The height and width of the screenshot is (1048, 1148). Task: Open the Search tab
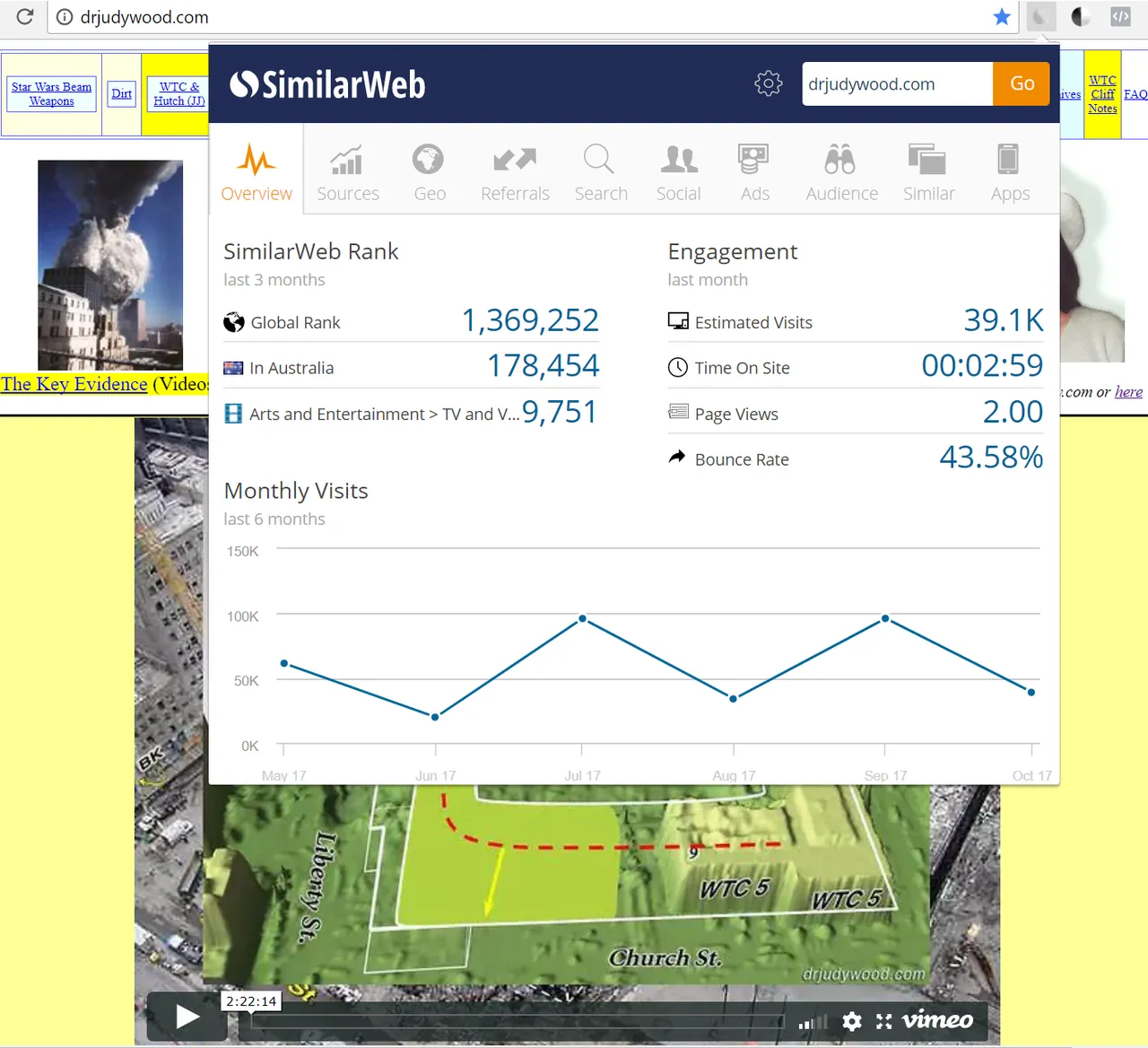[601, 170]
